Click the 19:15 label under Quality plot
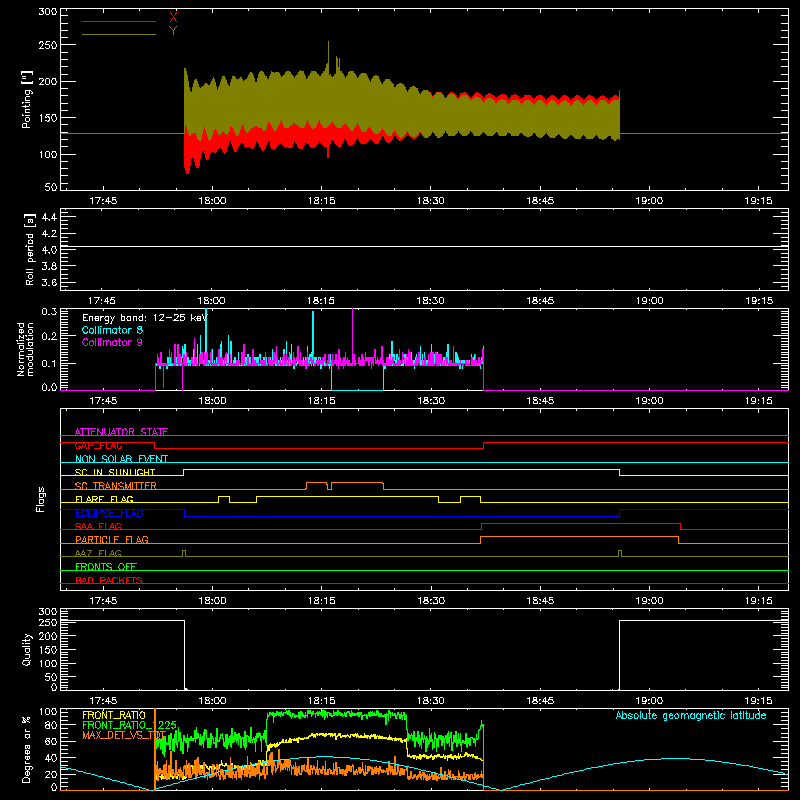 758,701
